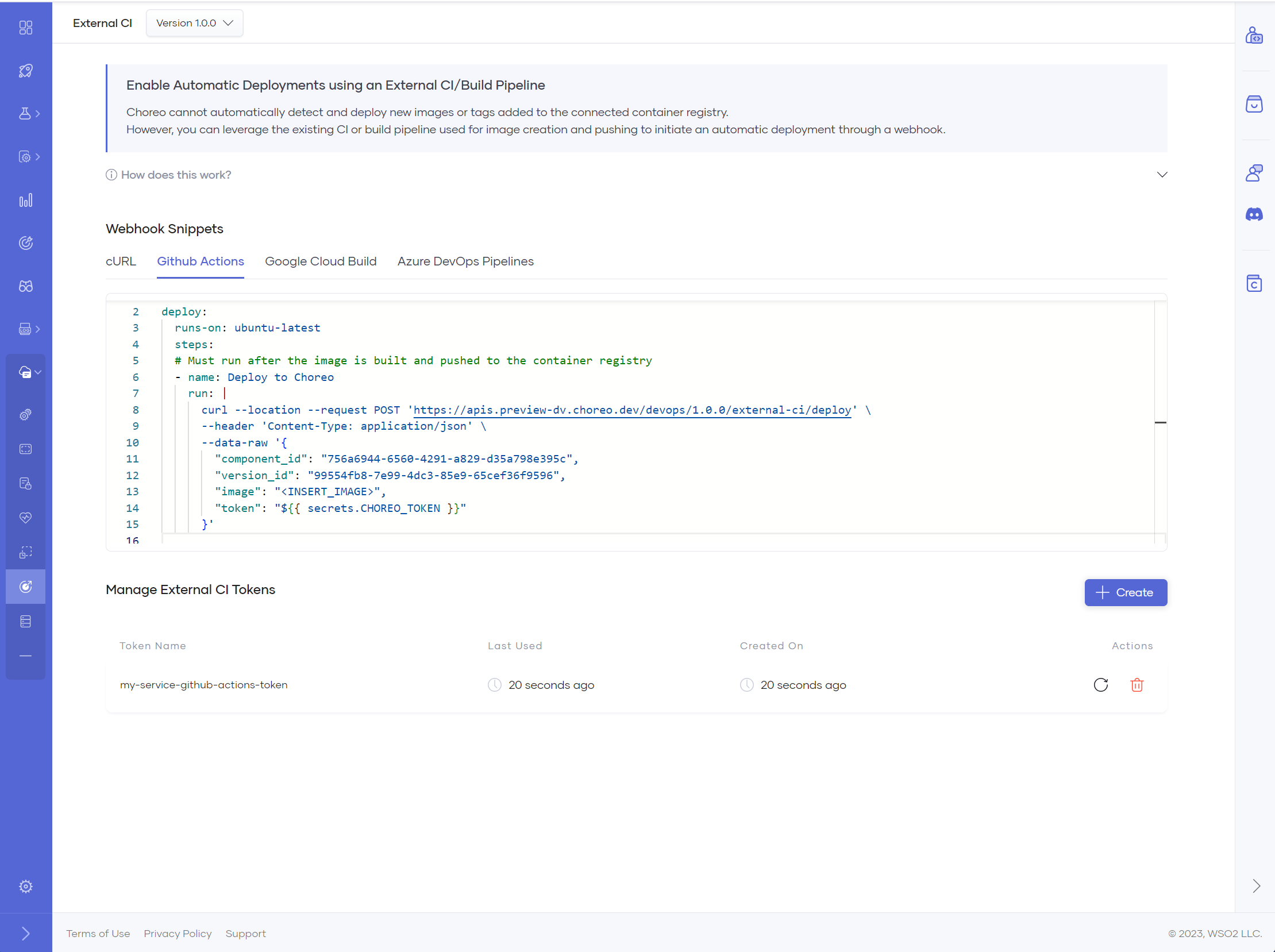Open the bar chart Usage Insights icon

point(26,200)
